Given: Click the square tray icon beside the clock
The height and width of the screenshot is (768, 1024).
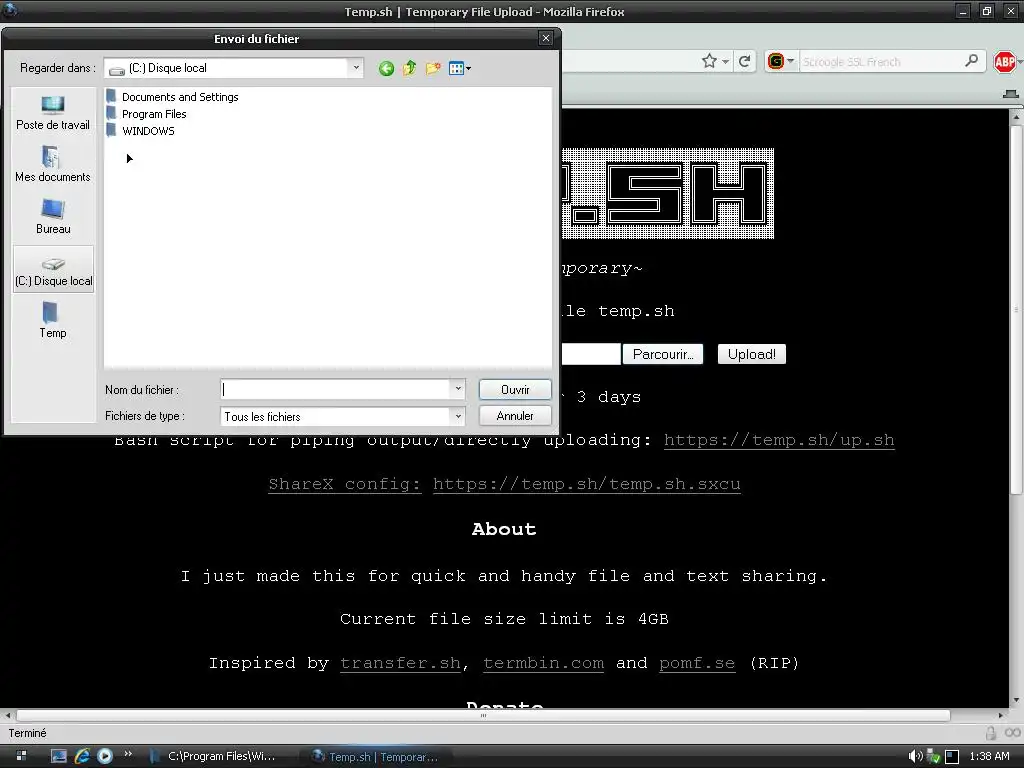Looking at the screenshot, I should coord(952,757).
